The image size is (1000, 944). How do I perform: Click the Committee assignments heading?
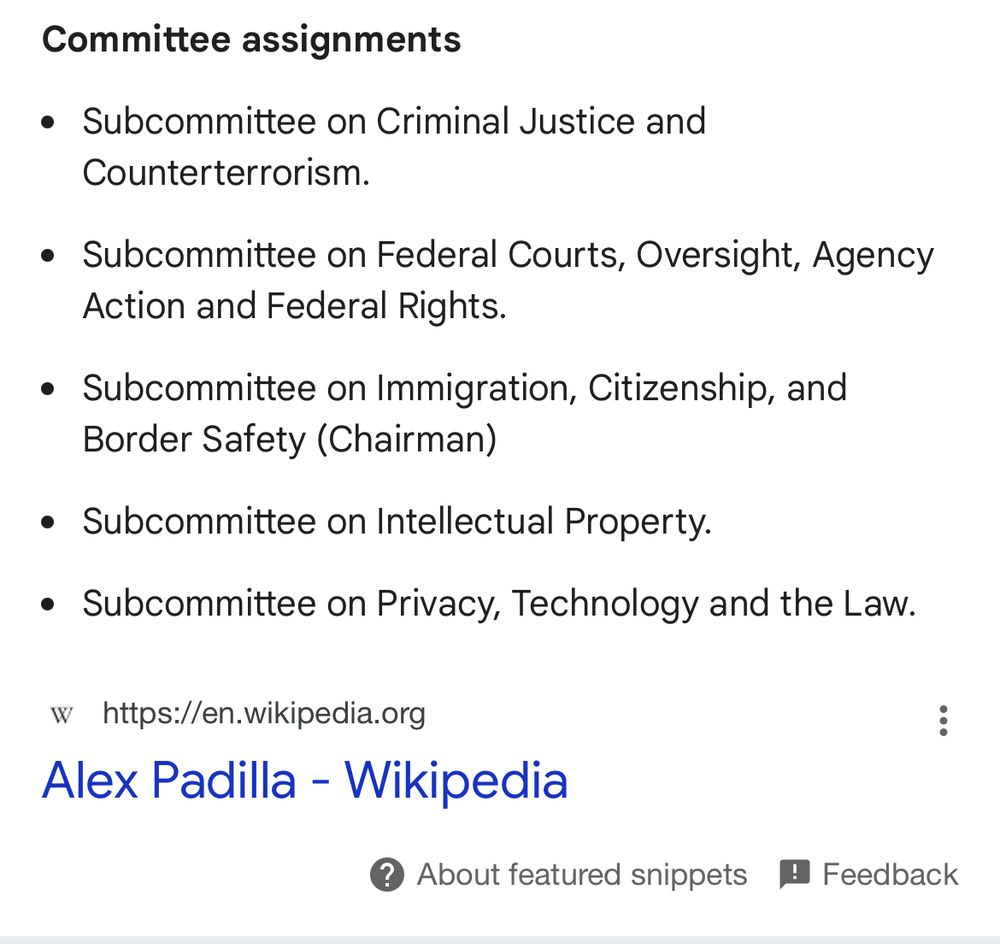[251, 40]
